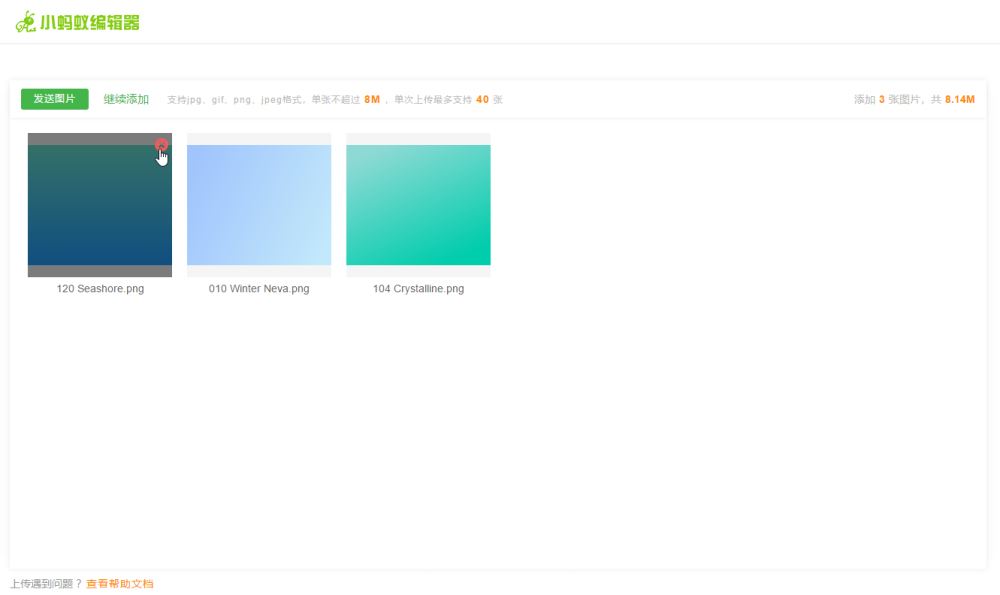Select the 010 Winter Neva thumbnail

tap(259, 205)
